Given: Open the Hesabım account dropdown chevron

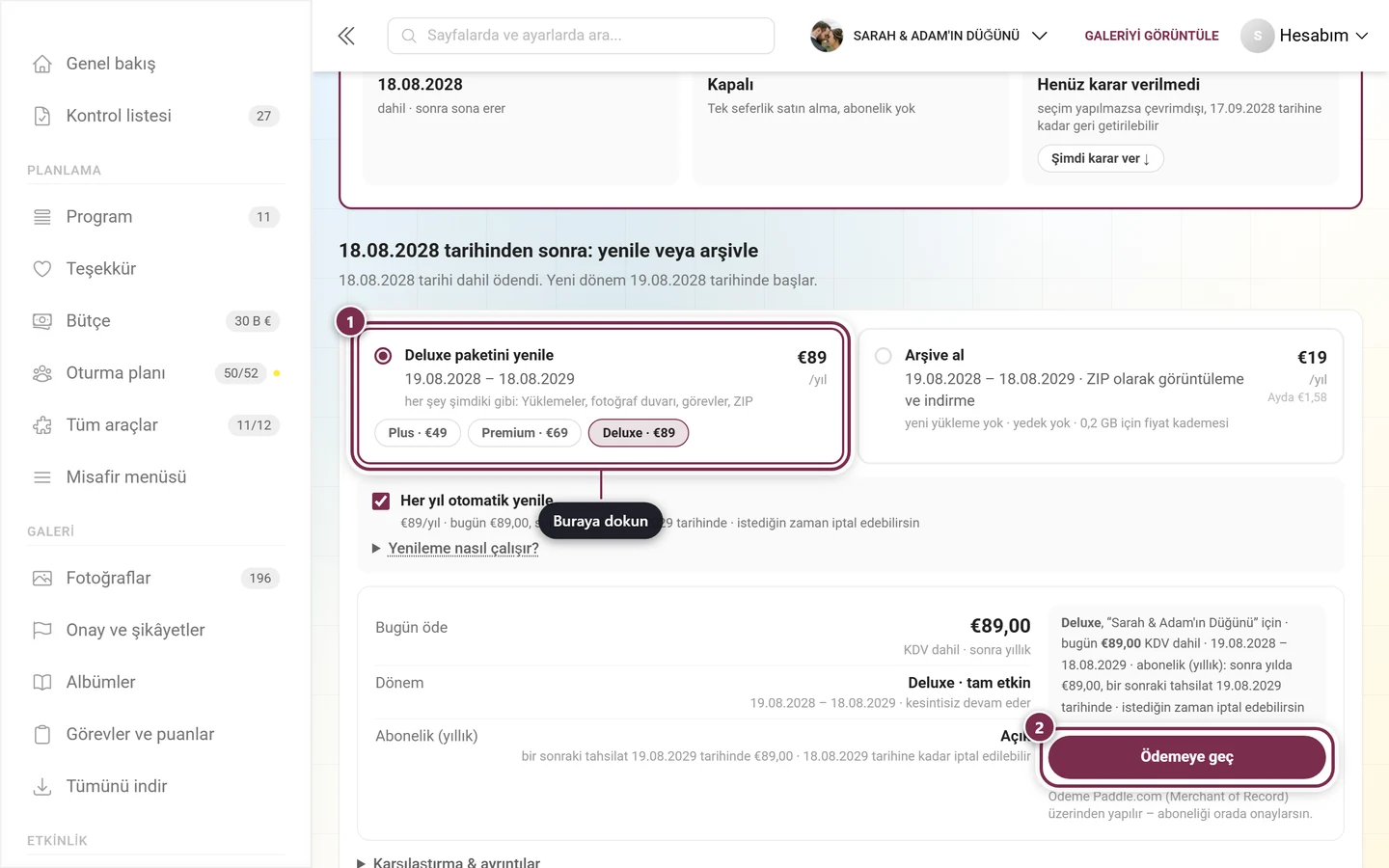Looking at the screenshot, I should click(1362, 36).
